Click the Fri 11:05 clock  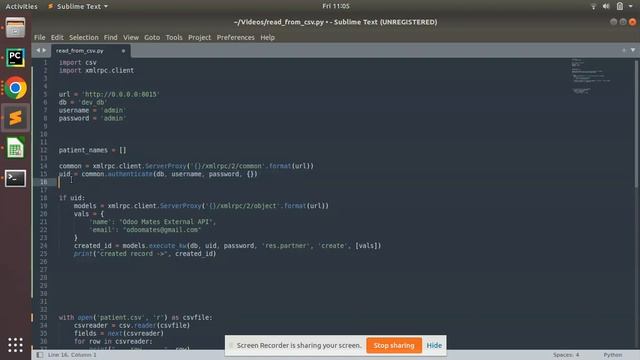point(336,6)
